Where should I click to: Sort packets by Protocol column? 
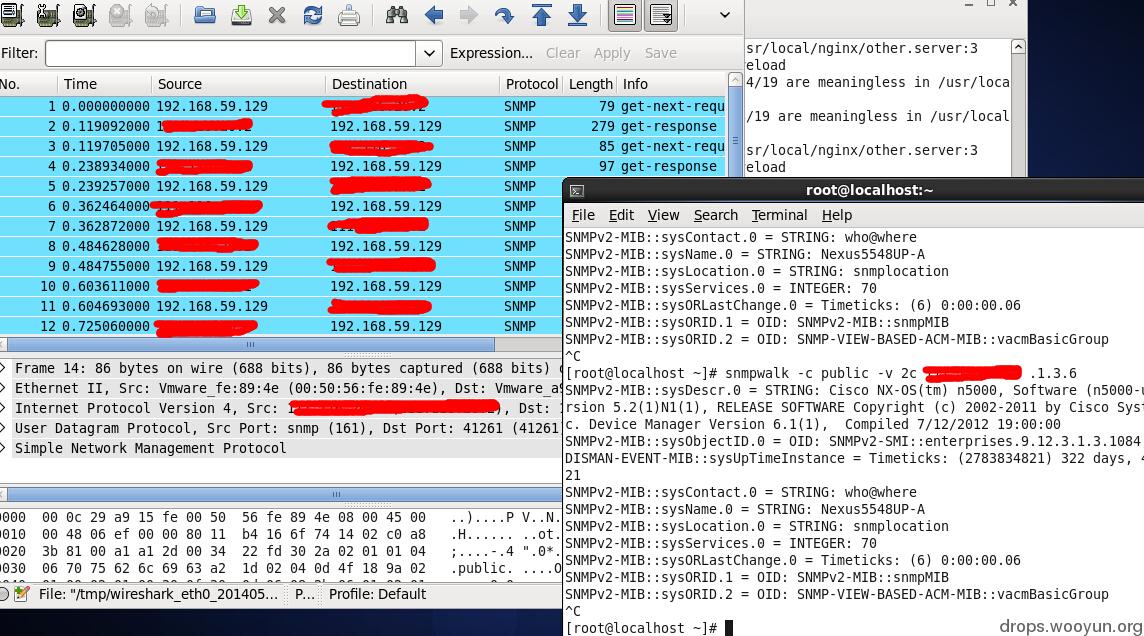[x=533, y=84]
